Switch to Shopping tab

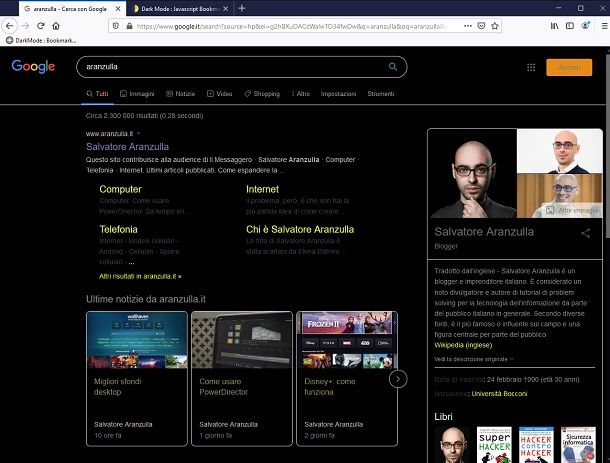pos(262,94)
